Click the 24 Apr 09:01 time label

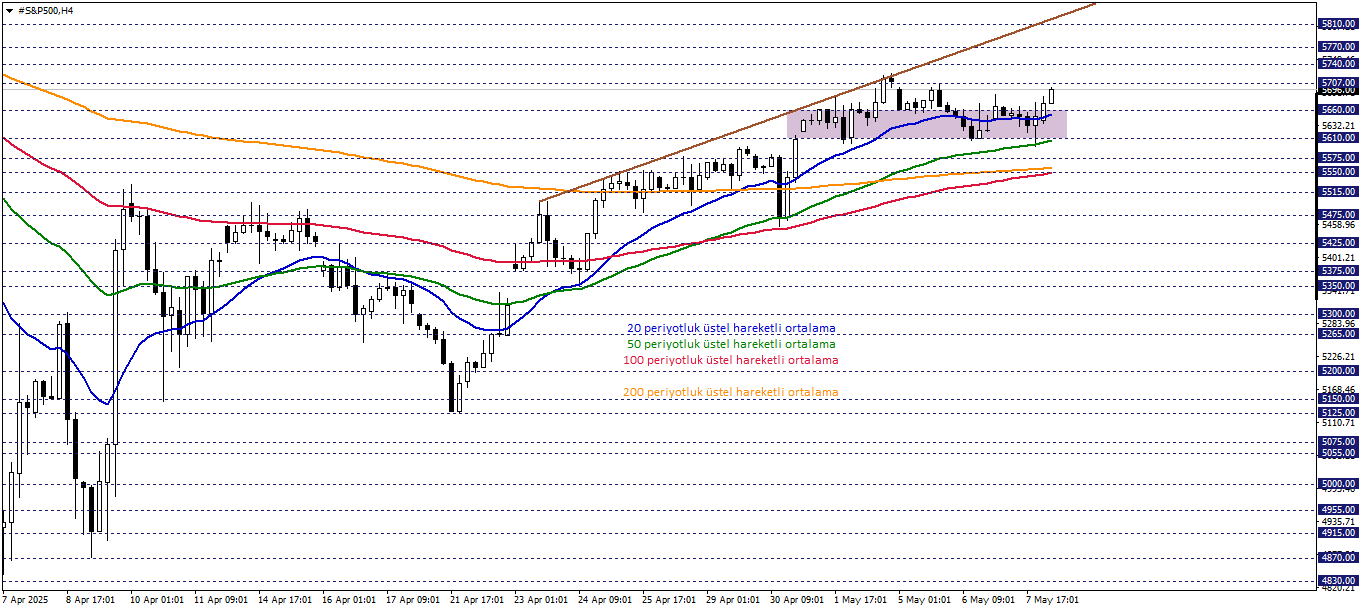point(605,600)
